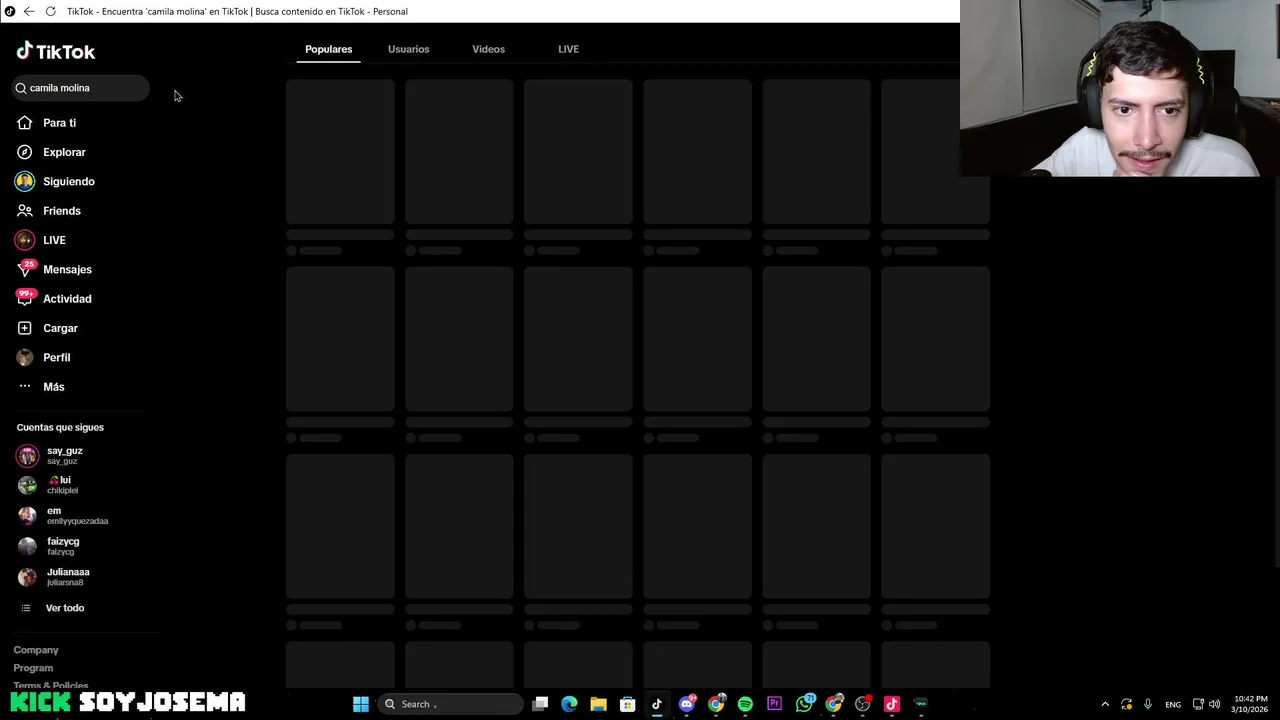The image size is (1280, 720).
Task: Open Task View in the taskbar
Action: pyautogui.click(x=540, y=704)
